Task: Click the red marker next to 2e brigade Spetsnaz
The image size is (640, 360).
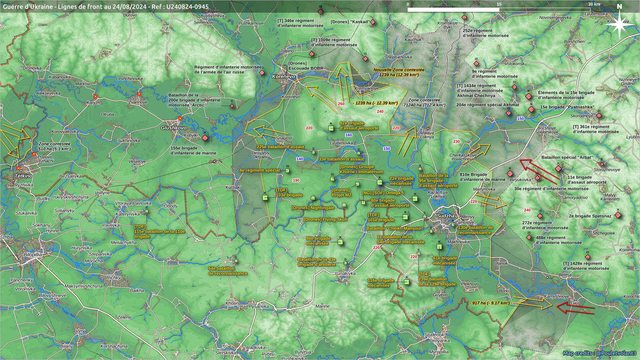Action: point(618,215)
